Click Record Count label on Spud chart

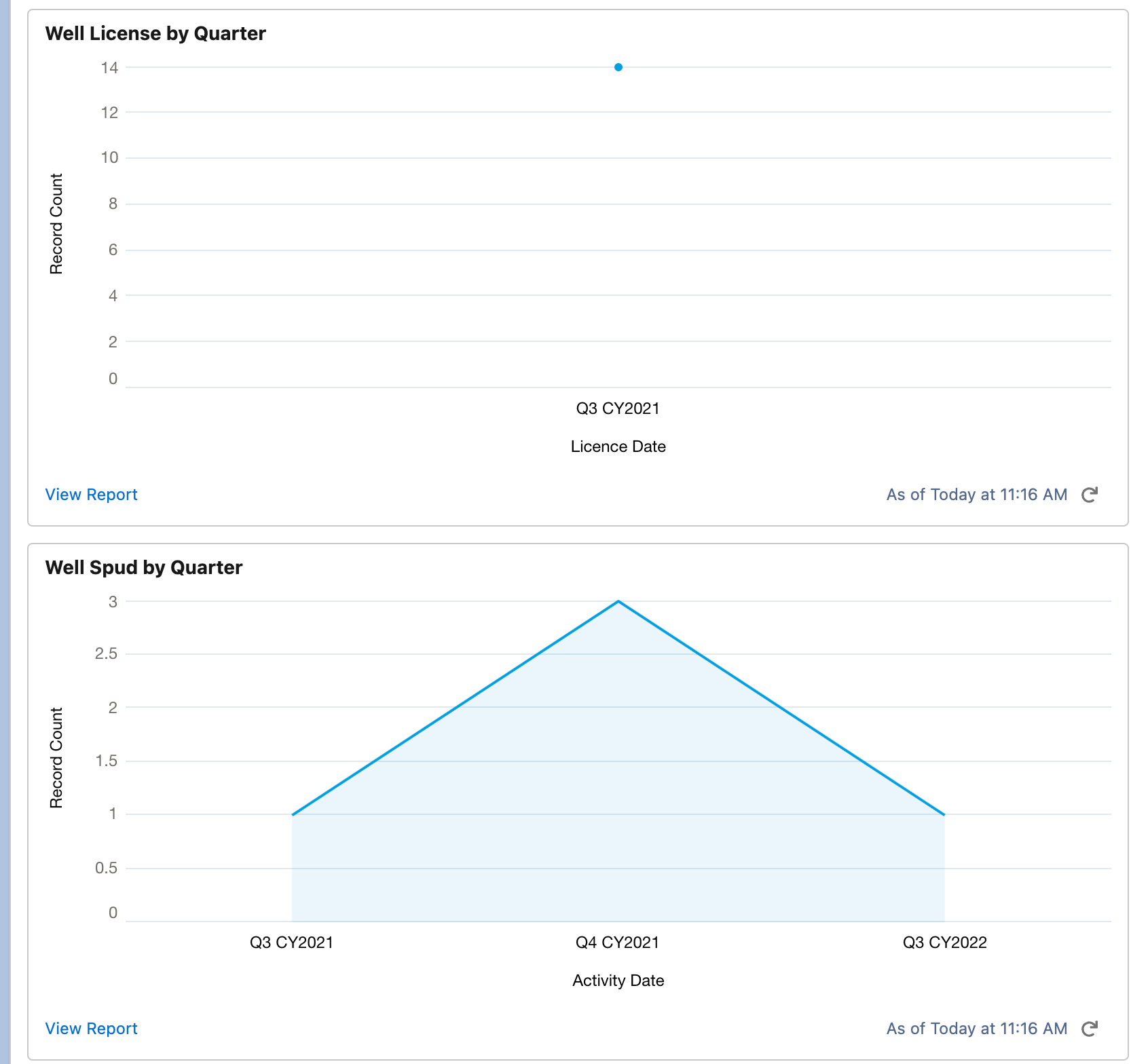coord(56,758)
